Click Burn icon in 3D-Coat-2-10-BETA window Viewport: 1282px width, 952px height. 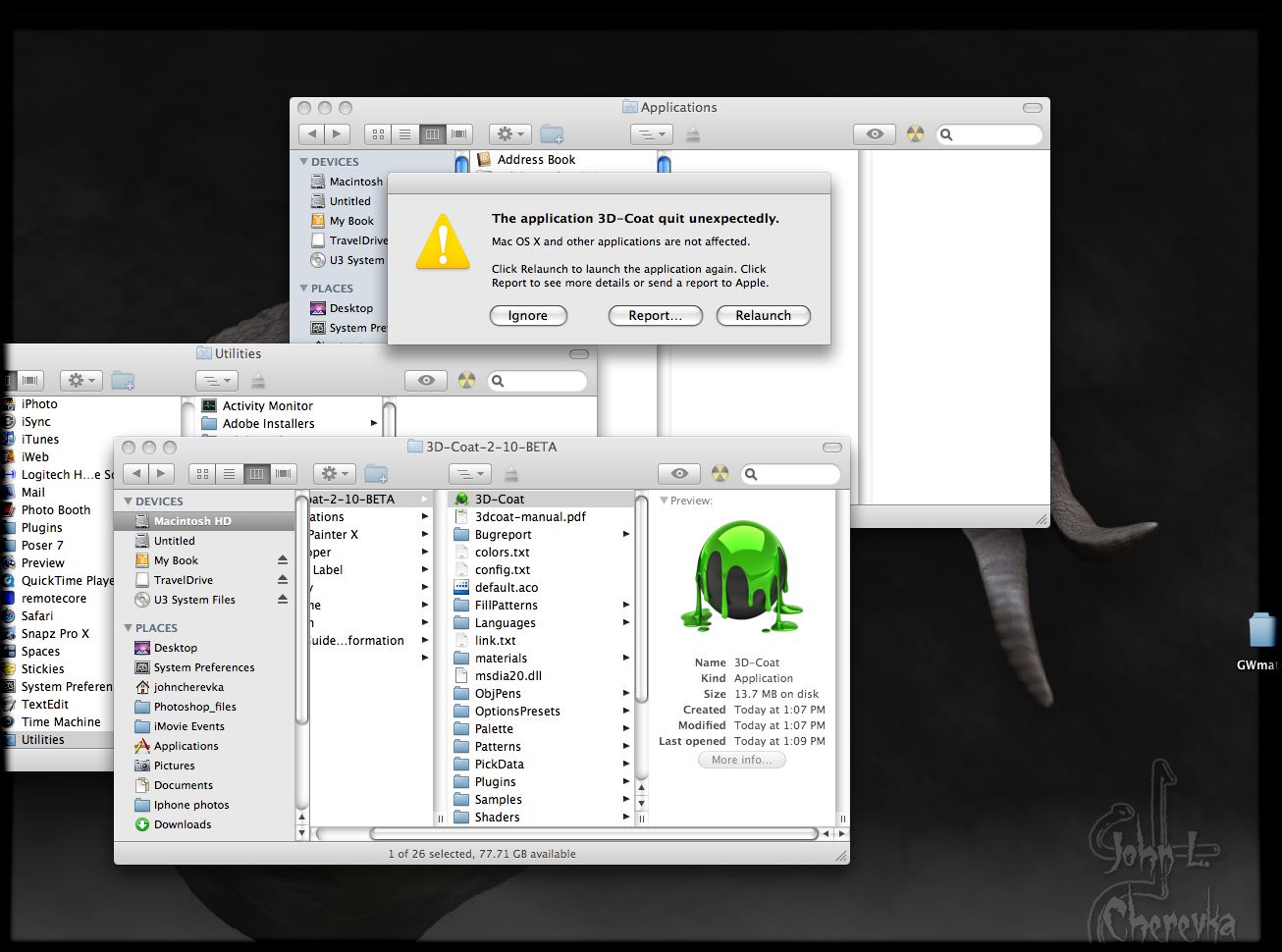click(x=721, y=474)
